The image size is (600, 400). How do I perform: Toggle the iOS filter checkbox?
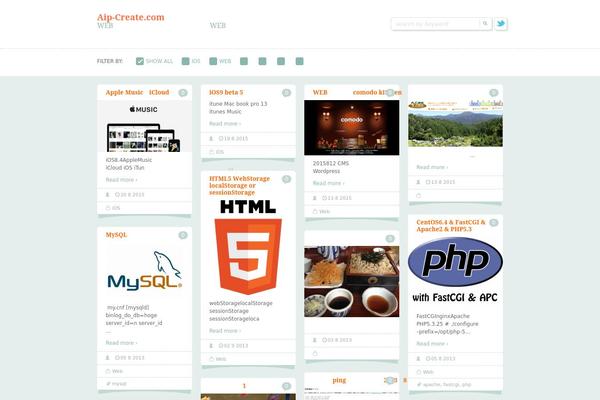[186, 61]
